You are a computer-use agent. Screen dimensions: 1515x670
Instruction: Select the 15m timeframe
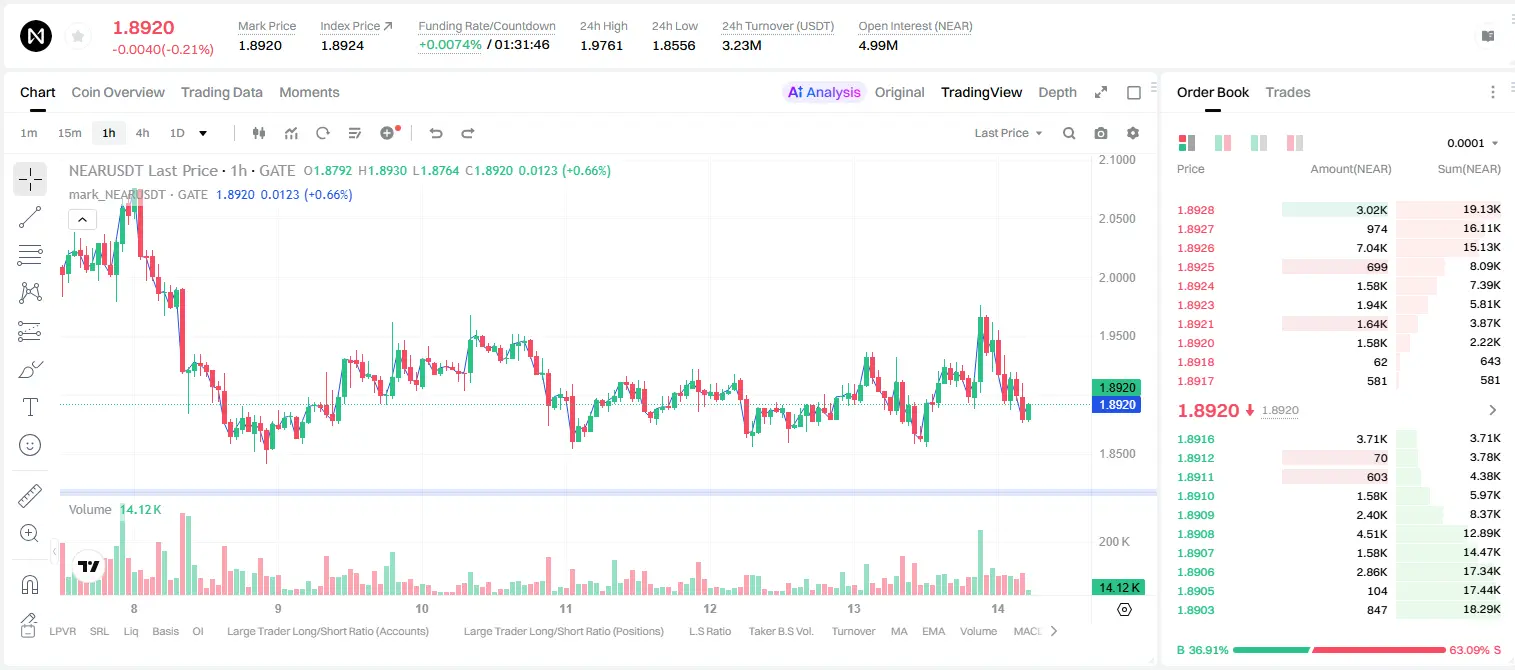coord(69,133)
